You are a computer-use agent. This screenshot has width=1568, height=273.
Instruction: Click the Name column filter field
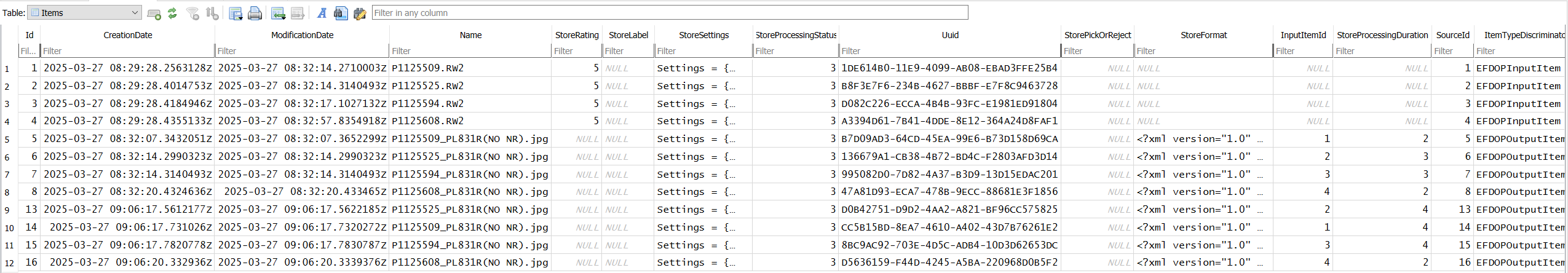click(470, 51)
